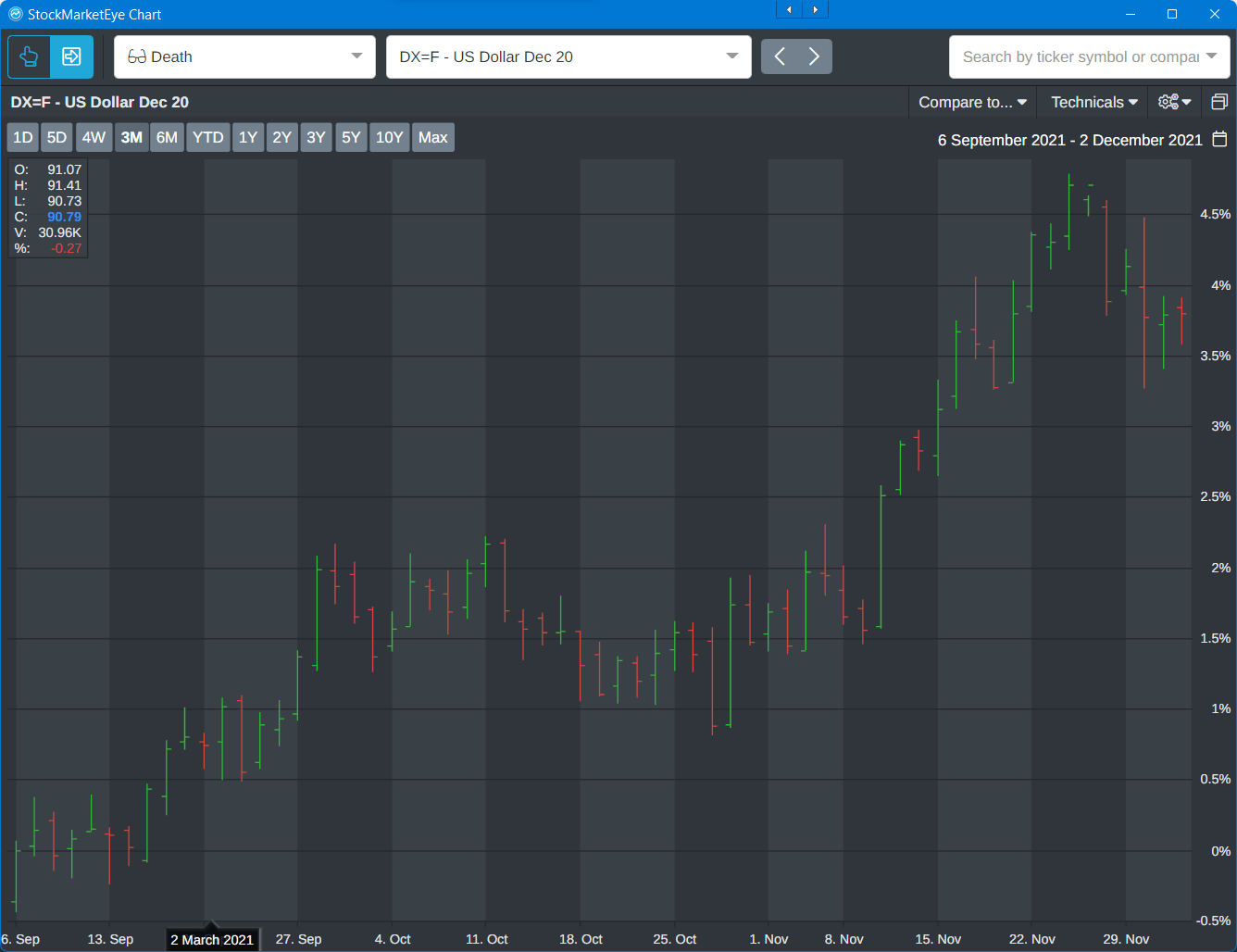Open the date range calendar icon
The width and height of the screenshot is (1237, 952).
tap(1219, 139)
